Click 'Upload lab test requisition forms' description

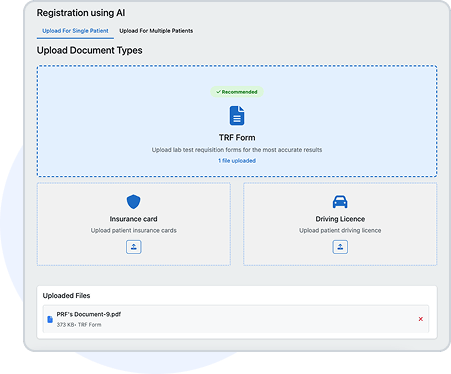click(x=237, y=150)
